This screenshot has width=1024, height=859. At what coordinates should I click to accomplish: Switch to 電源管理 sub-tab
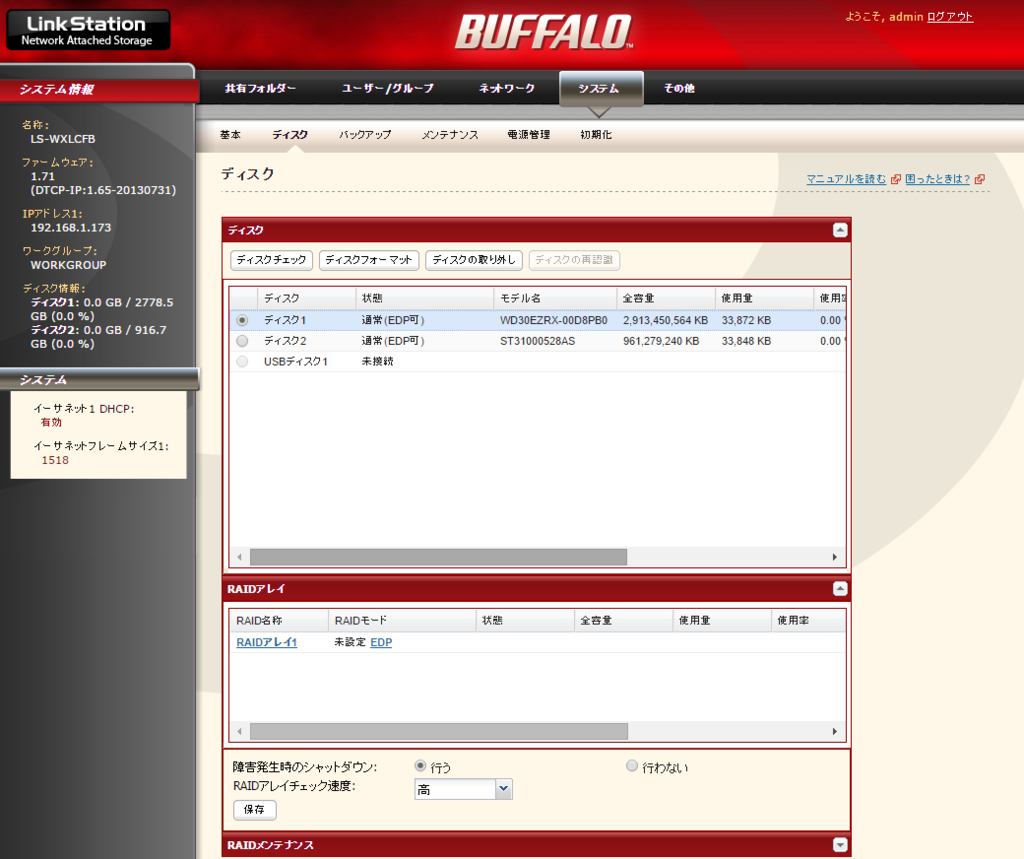529,135
